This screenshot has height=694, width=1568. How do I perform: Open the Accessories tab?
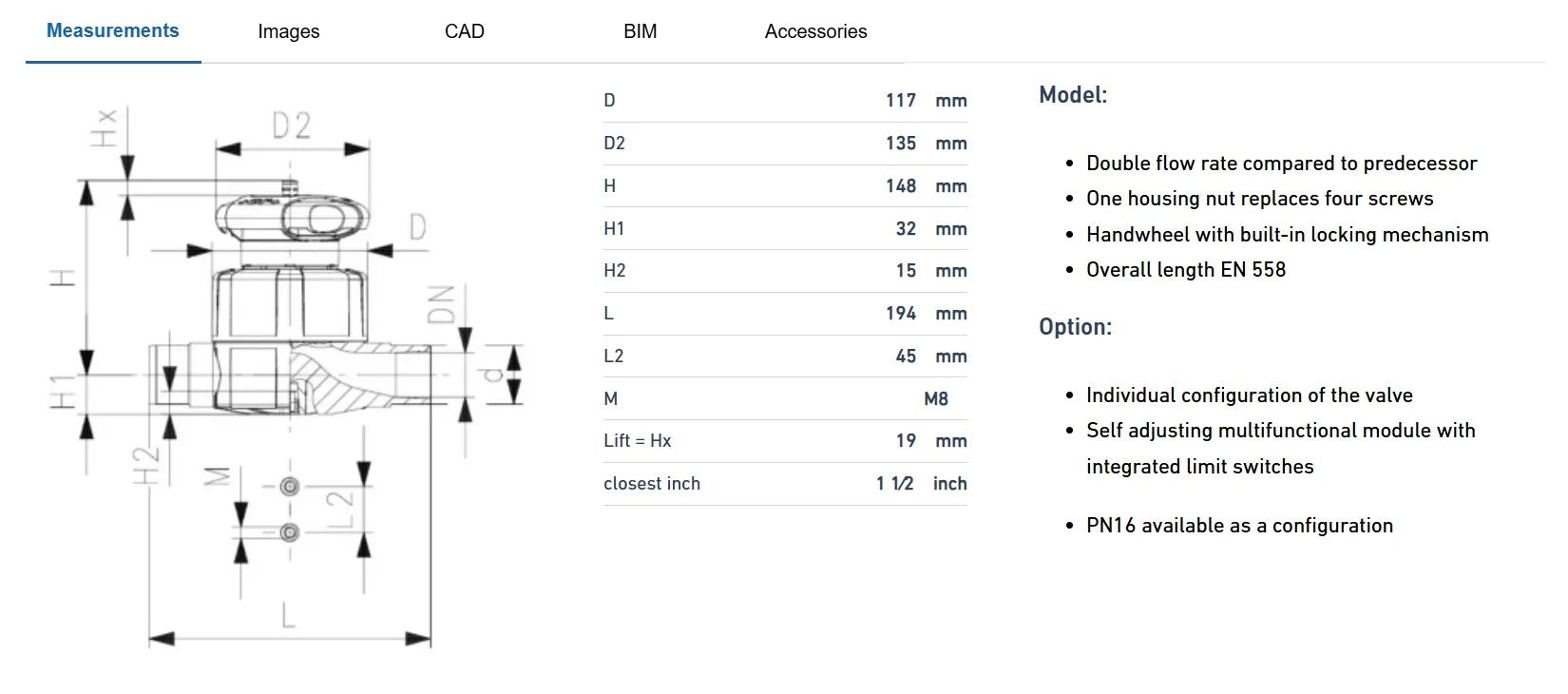[x=816, y=31]
